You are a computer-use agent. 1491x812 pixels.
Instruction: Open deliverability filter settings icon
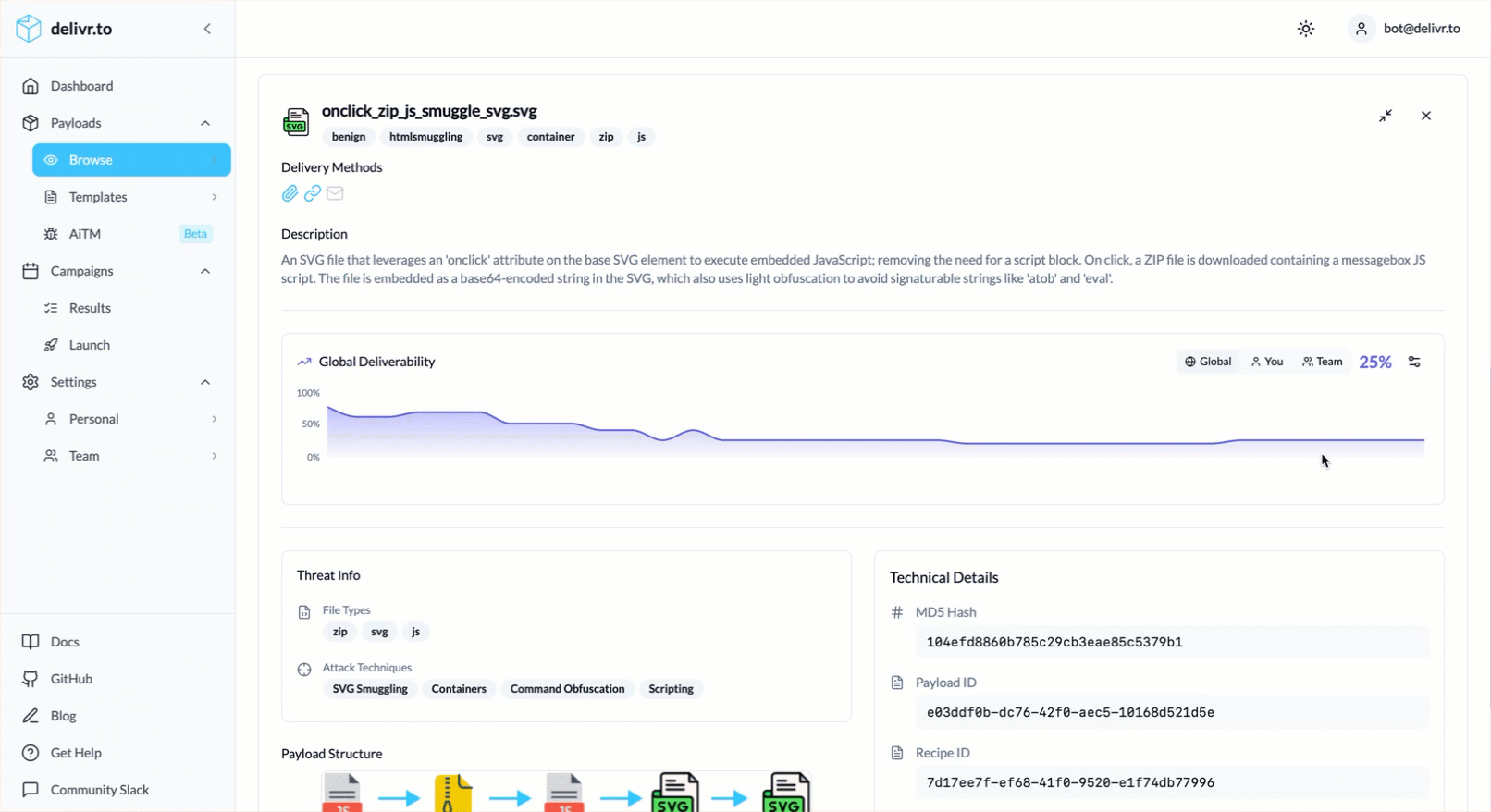[1414, 362]
